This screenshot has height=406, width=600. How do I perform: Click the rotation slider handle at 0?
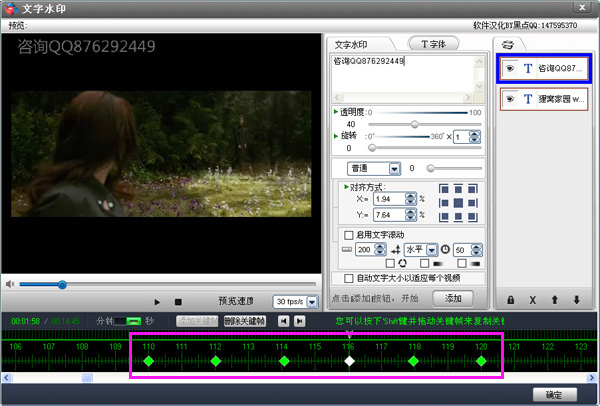coord(372,148)
